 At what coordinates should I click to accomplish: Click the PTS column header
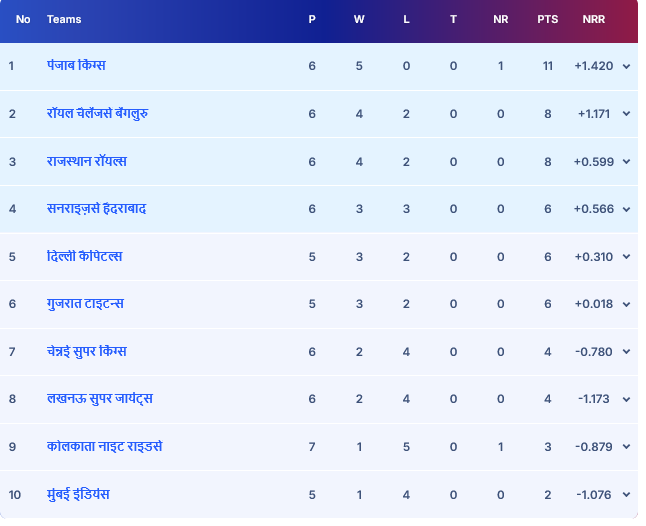[547, 19]
